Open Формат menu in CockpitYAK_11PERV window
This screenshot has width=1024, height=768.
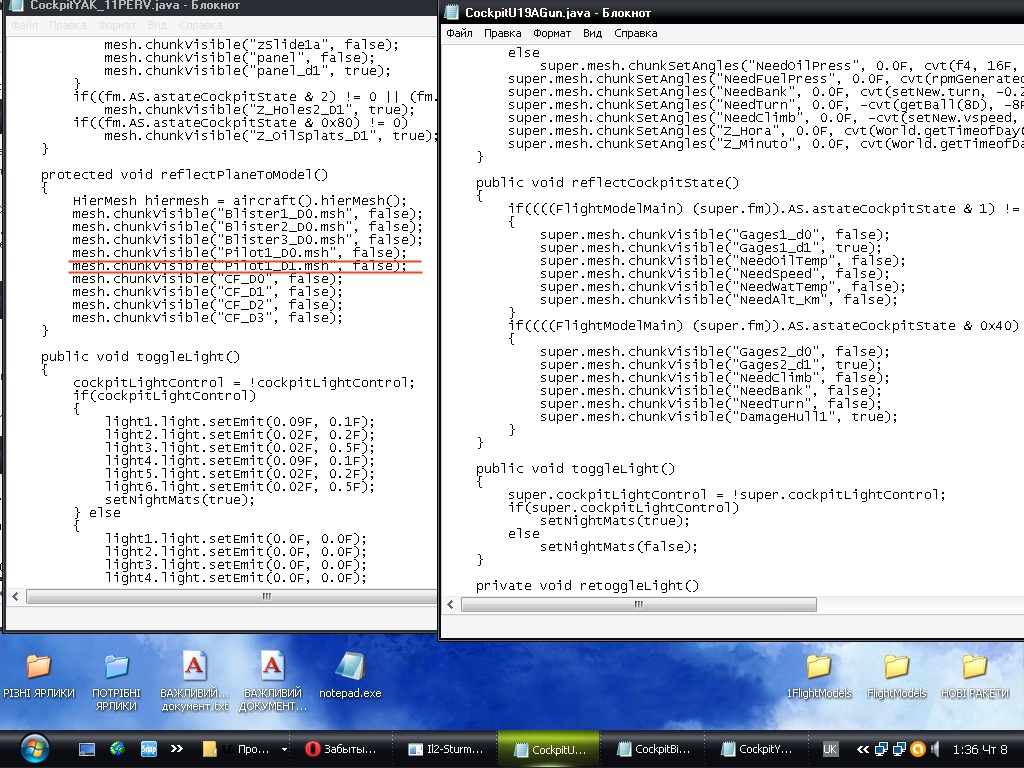pyautogui.click(x=117, y=25)
